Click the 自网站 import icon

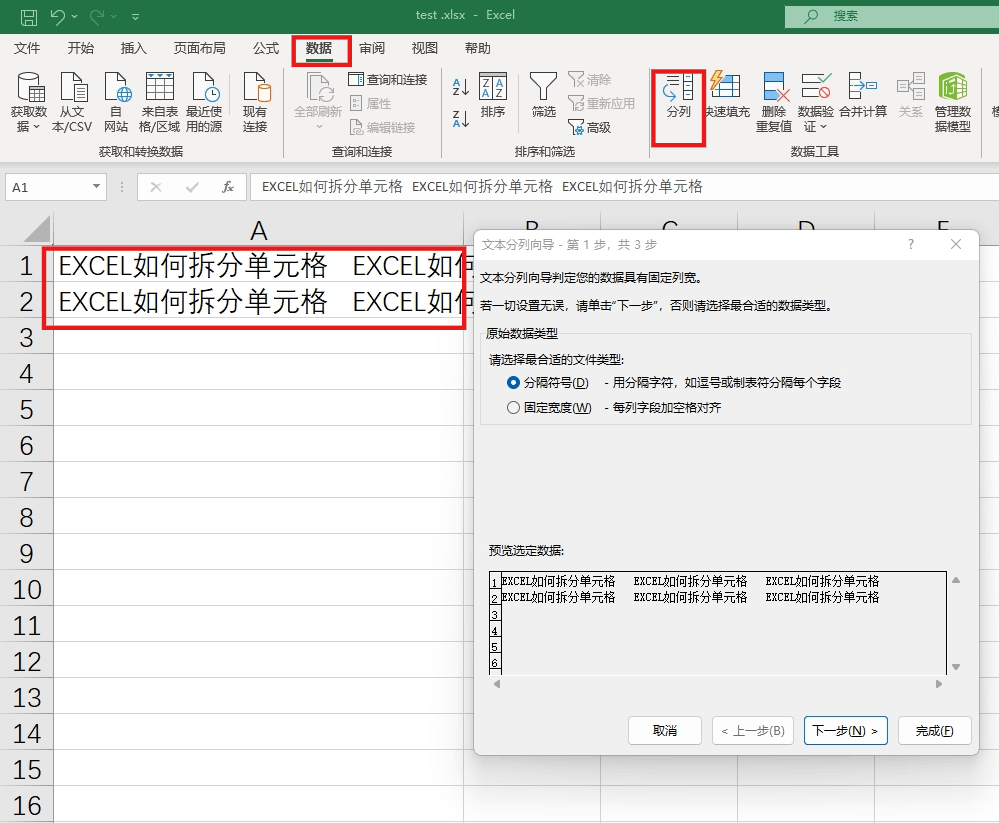116,102
